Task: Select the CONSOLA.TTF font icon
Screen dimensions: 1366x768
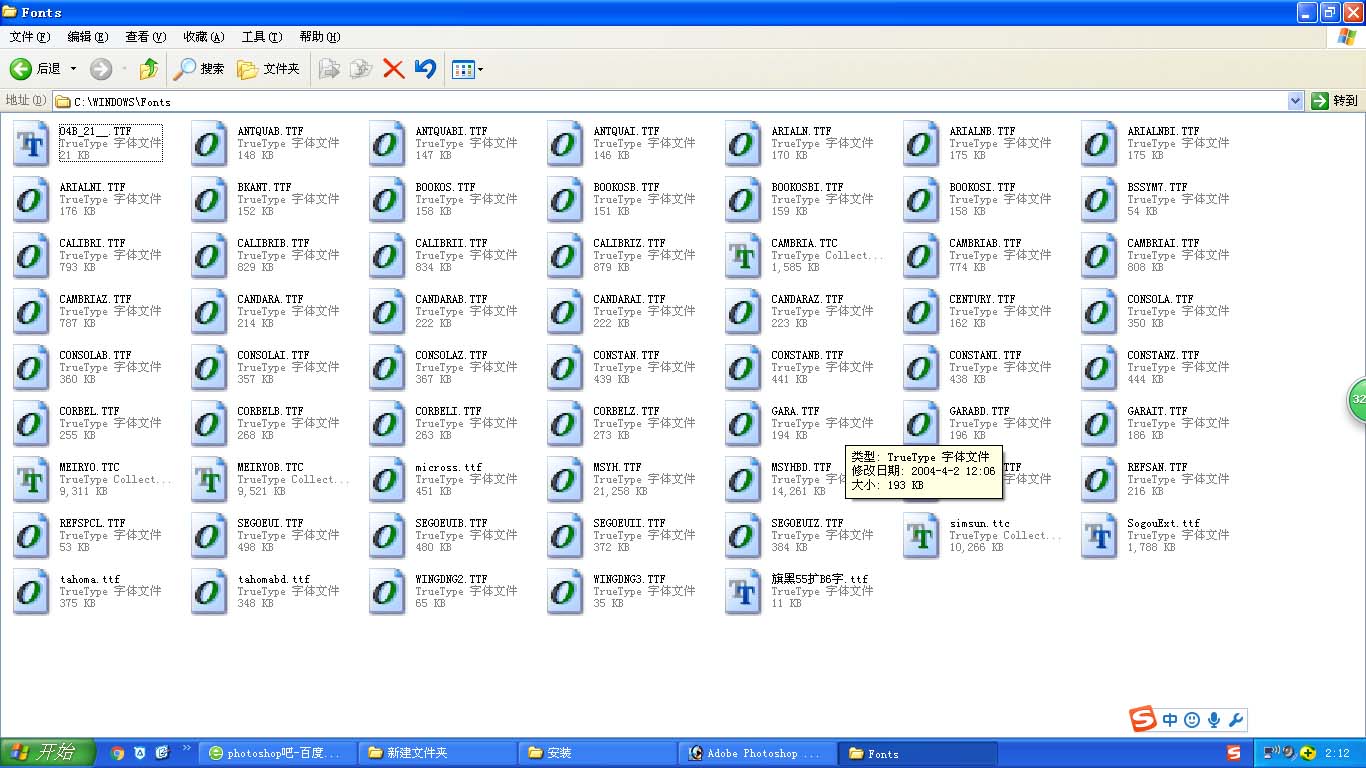Action: (x=1099, y=312)
